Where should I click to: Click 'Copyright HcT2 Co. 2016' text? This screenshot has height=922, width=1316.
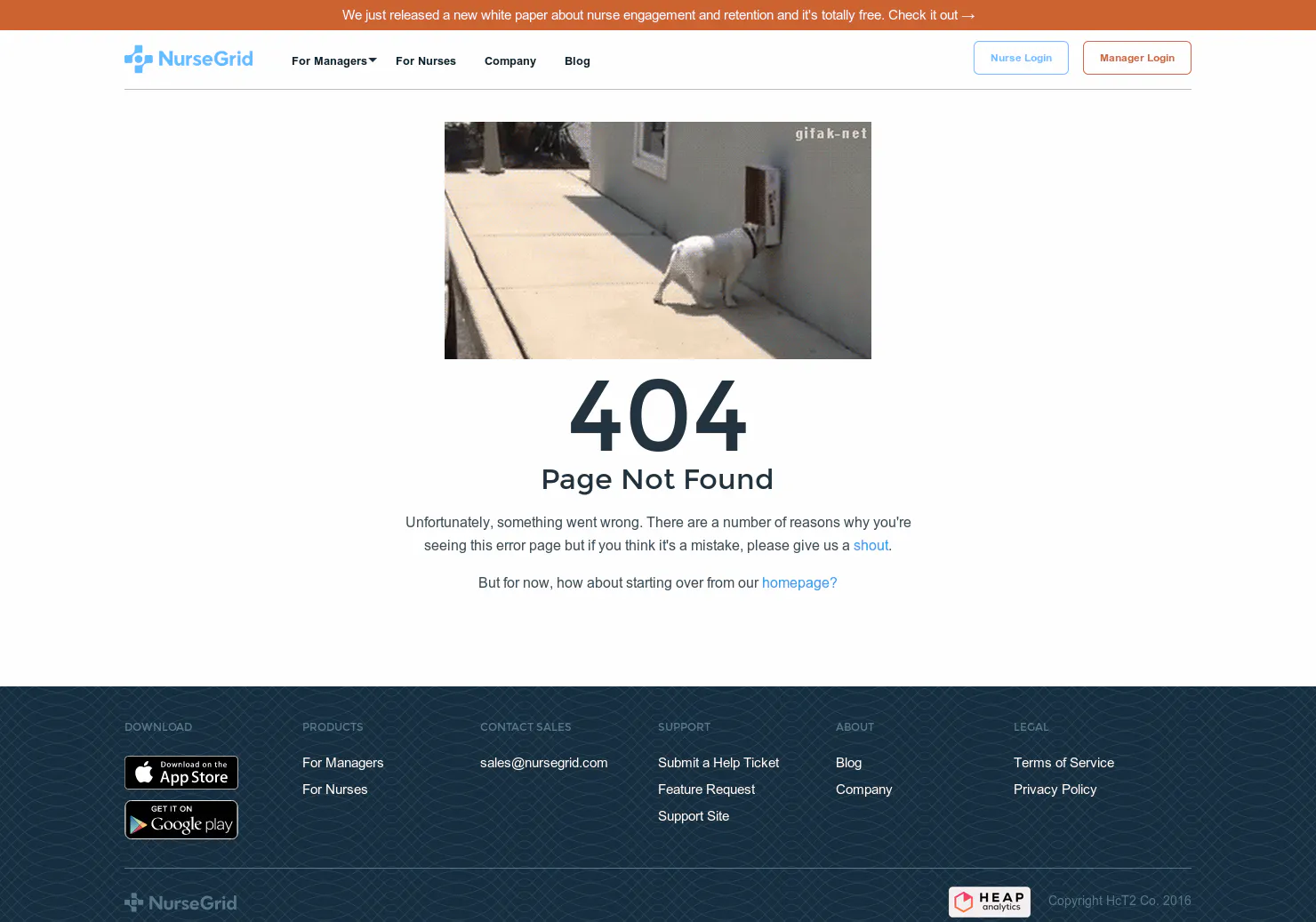pyautogui.click(x=1119, y=901)
